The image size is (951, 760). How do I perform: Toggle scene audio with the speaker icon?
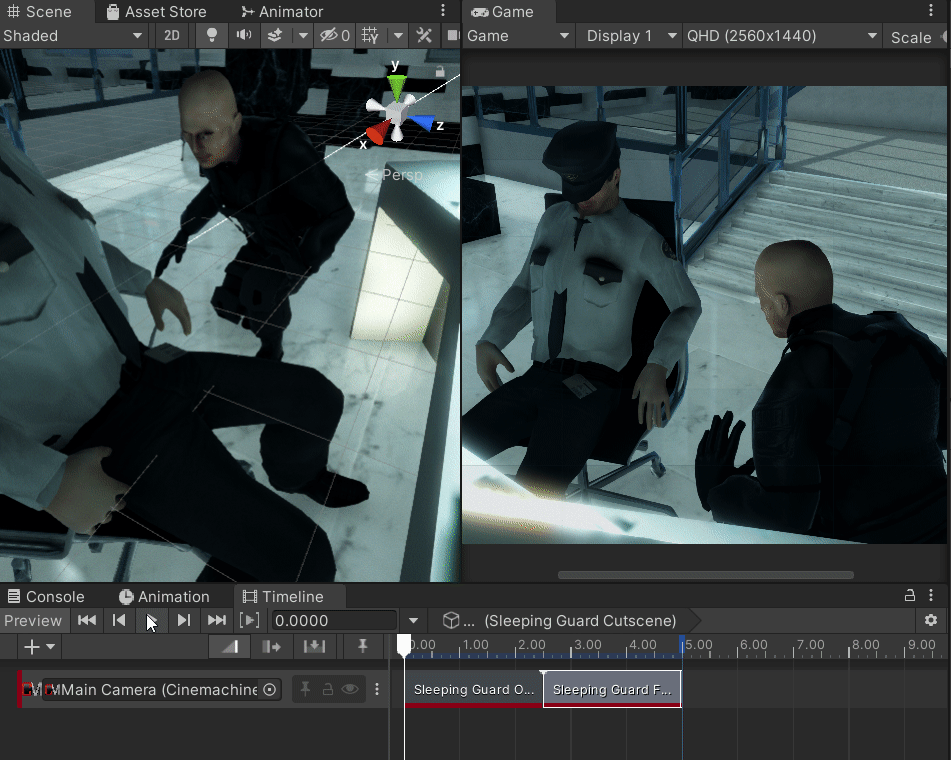click(244, 36)
